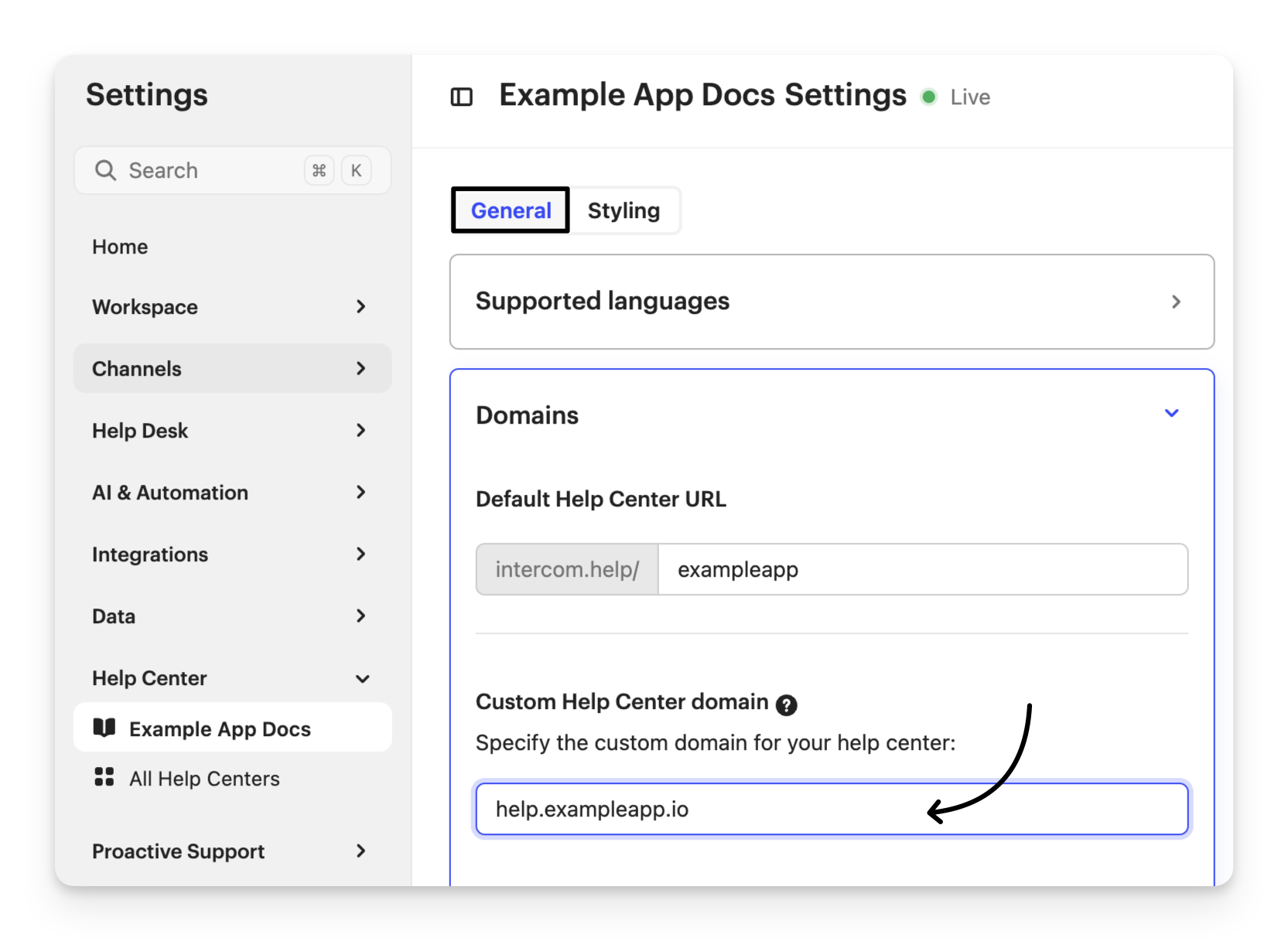This screenshot has width=1288, height=941.
Task: Open All Help Centers
Action: [204, 779]
